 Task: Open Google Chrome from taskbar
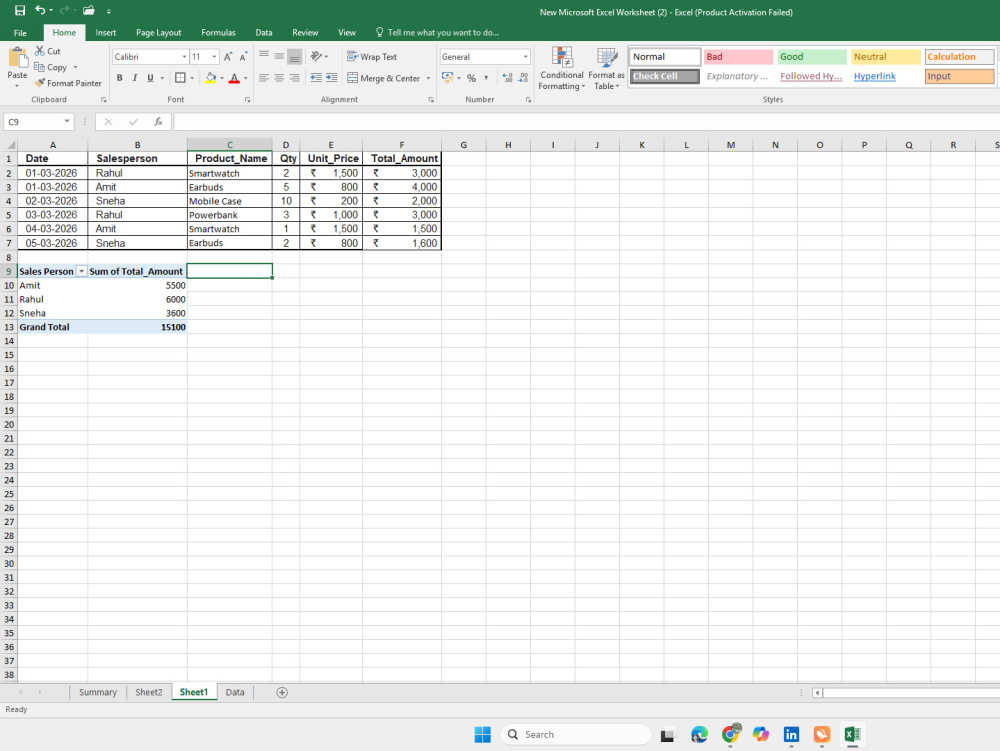(x=730, y=735)
